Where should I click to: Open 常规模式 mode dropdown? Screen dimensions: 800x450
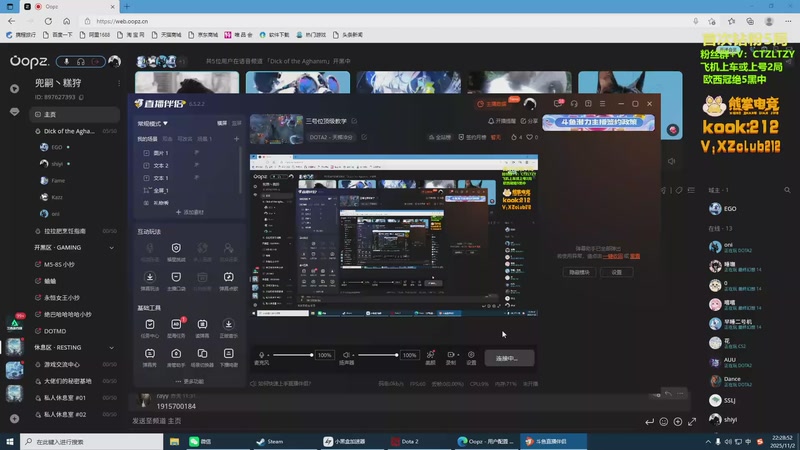coord(153,123)
